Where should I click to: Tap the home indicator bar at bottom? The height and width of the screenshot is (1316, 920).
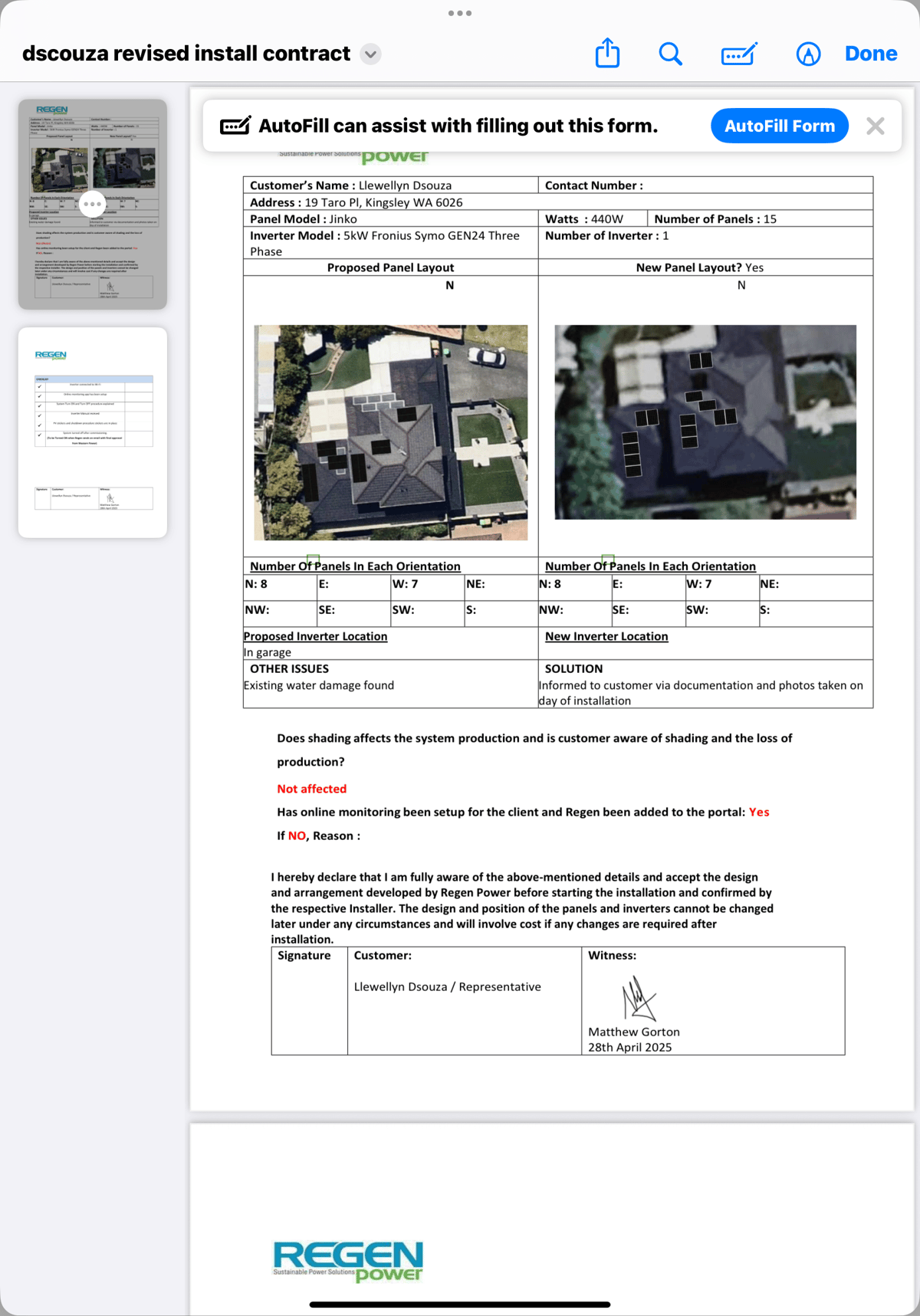460,1304
